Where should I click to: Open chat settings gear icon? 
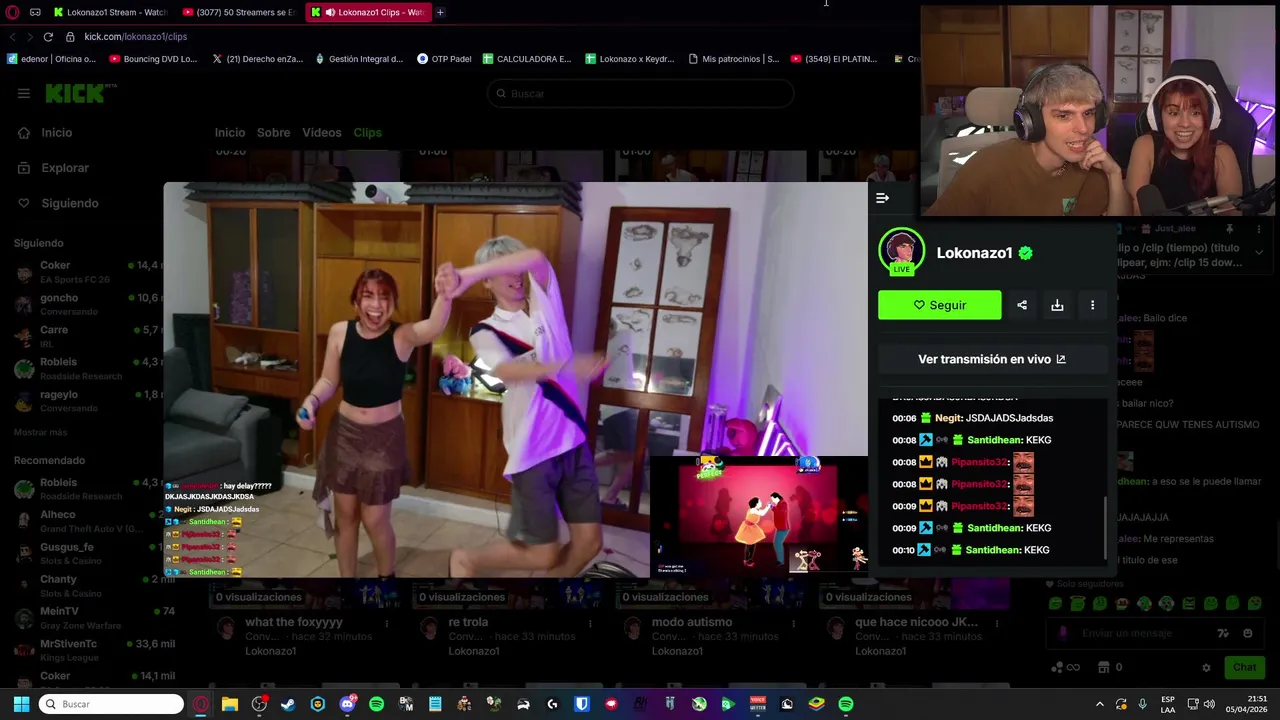tap(1206, 667)
